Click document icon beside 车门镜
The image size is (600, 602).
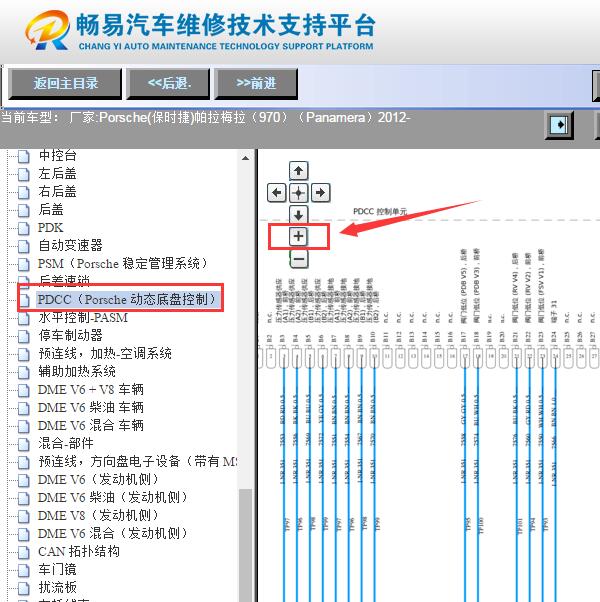point(23,570)
